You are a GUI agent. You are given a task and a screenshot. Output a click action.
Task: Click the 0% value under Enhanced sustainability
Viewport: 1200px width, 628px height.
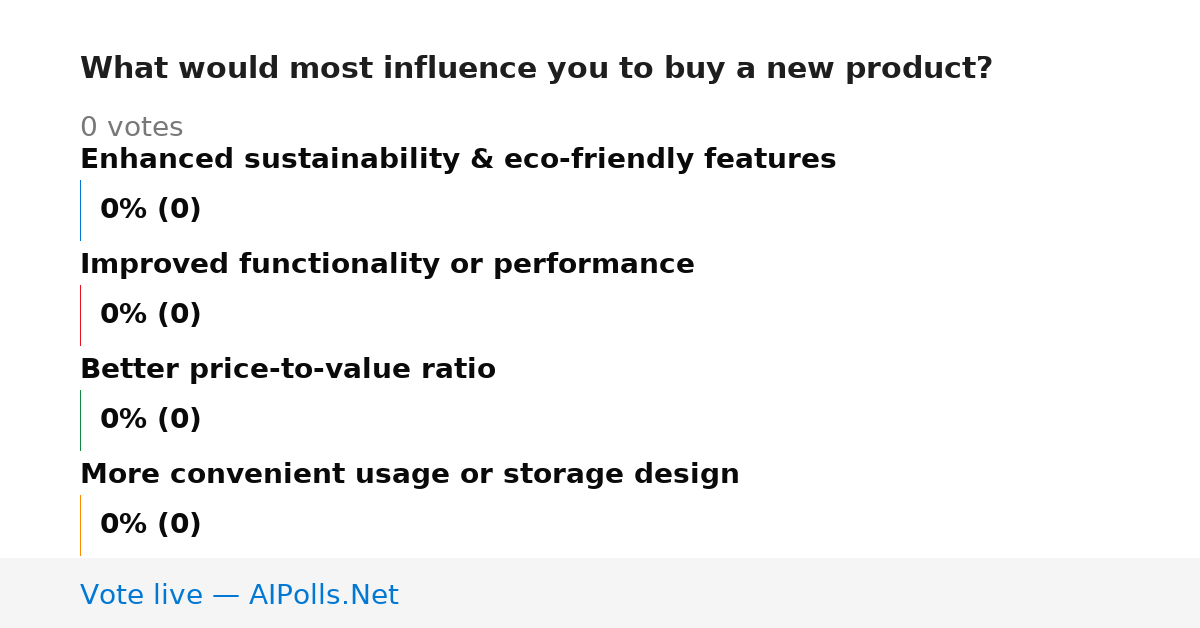click(124, 210)
